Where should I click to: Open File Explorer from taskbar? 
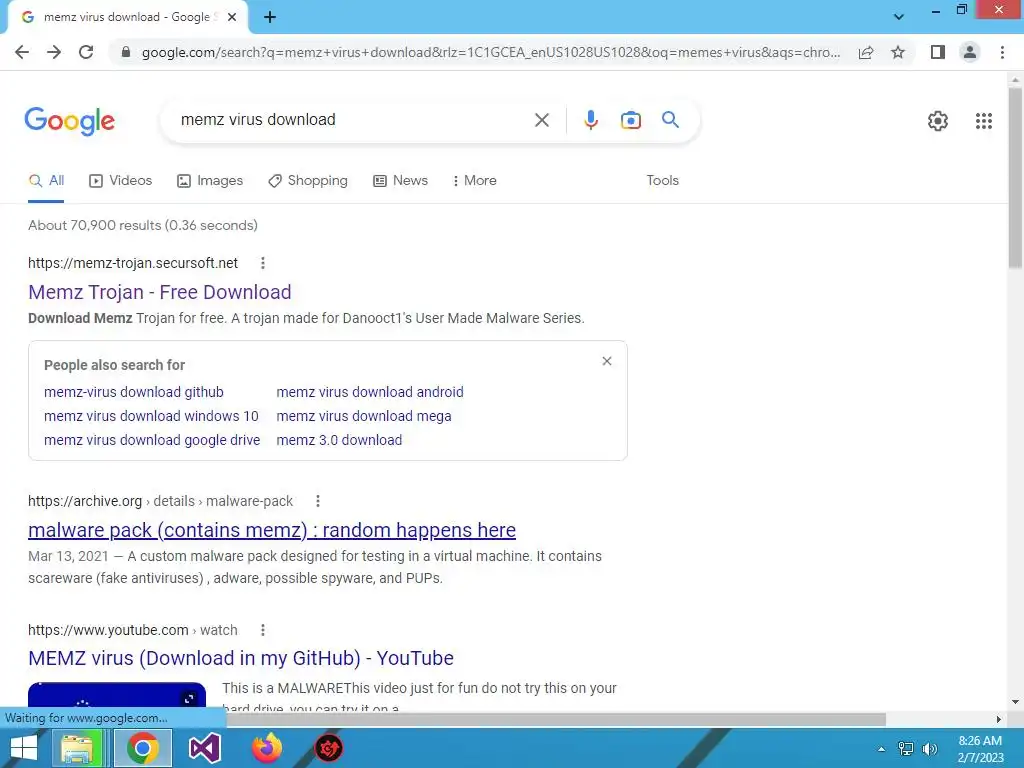[78, 748]
